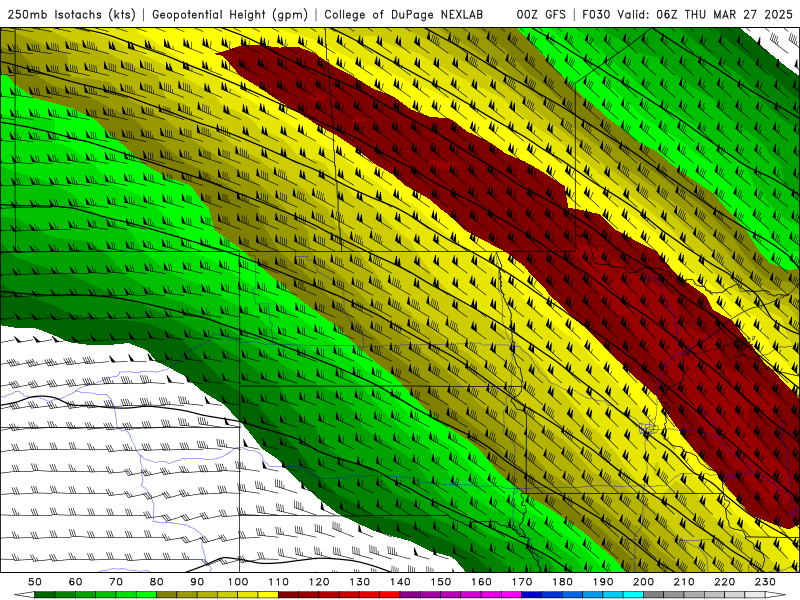Click the legend value 150

click(x=441, y=582)
